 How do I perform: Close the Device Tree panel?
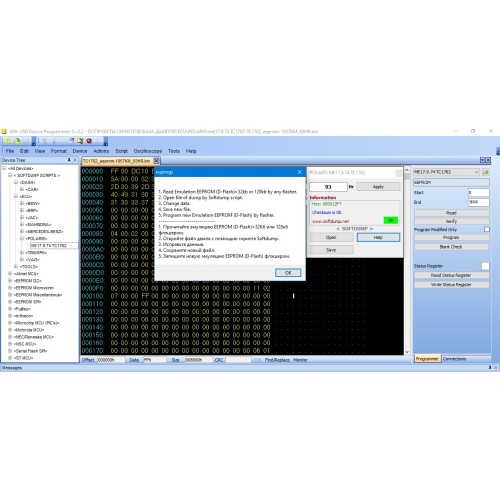(75, 160)
